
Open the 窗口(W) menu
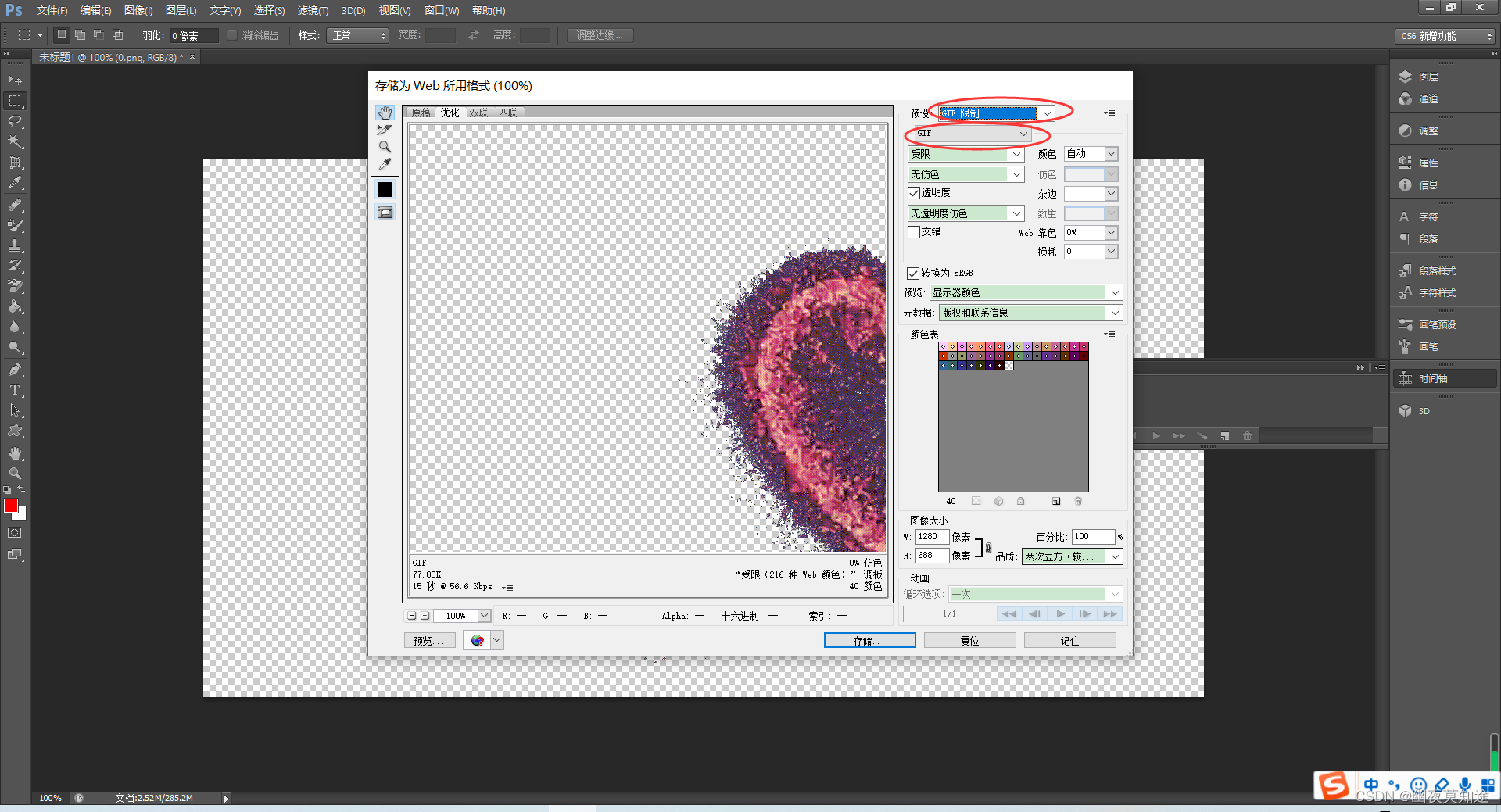[x=442, y=10]
